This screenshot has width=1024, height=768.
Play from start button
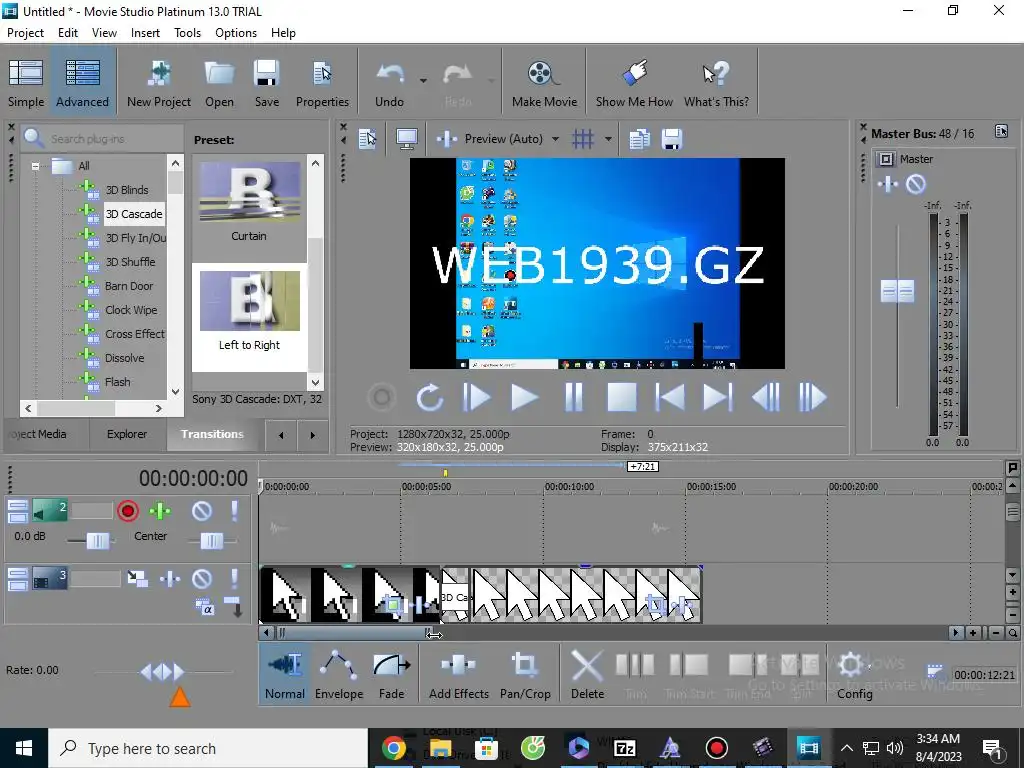pos(476,397)
